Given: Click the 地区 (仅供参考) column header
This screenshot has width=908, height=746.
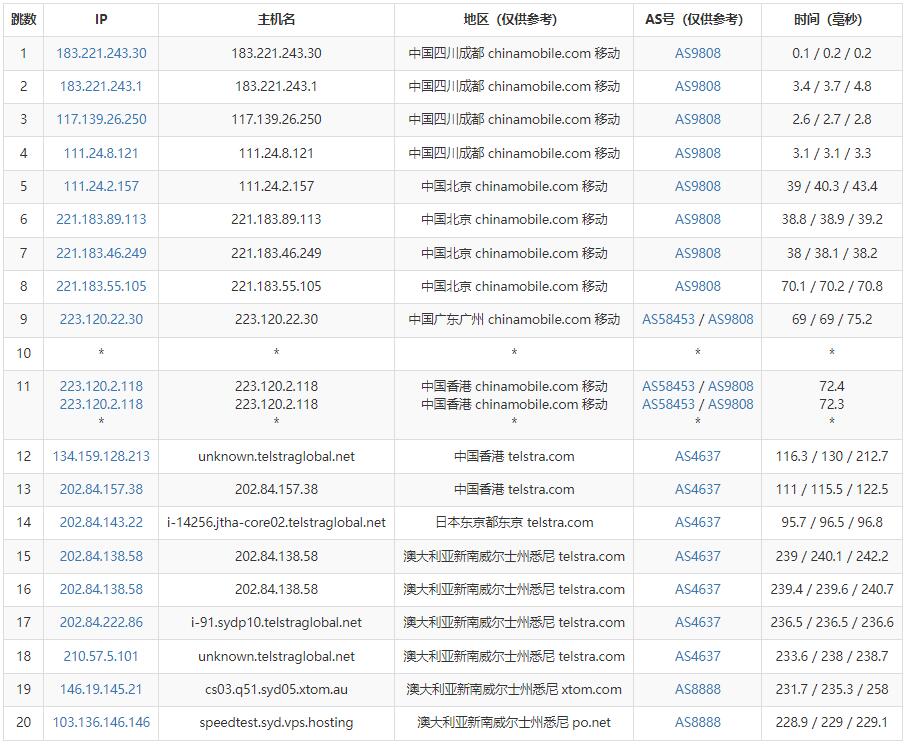Looking at the screenshot, I should click(x=514, y=20).
